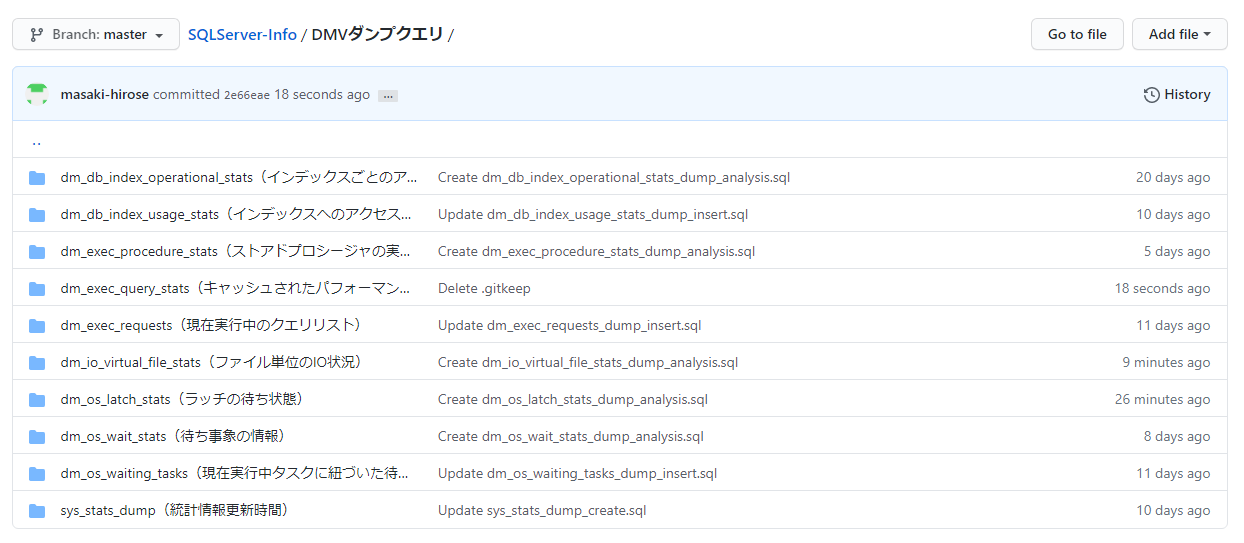Open the masaki-hirose author link

pyautogui.click(x=104, y=95)
